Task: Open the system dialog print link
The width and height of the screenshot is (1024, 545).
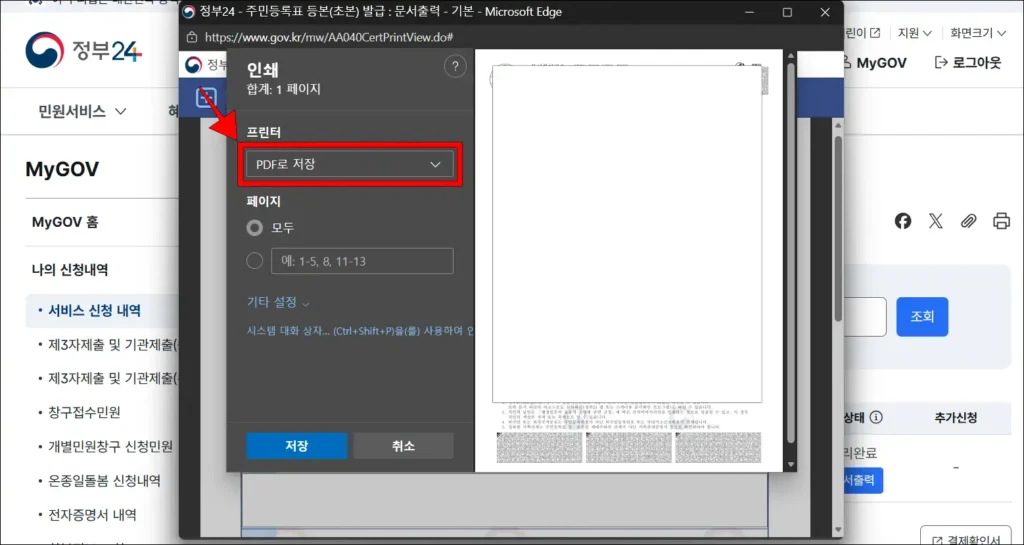Action: [359, 331]
